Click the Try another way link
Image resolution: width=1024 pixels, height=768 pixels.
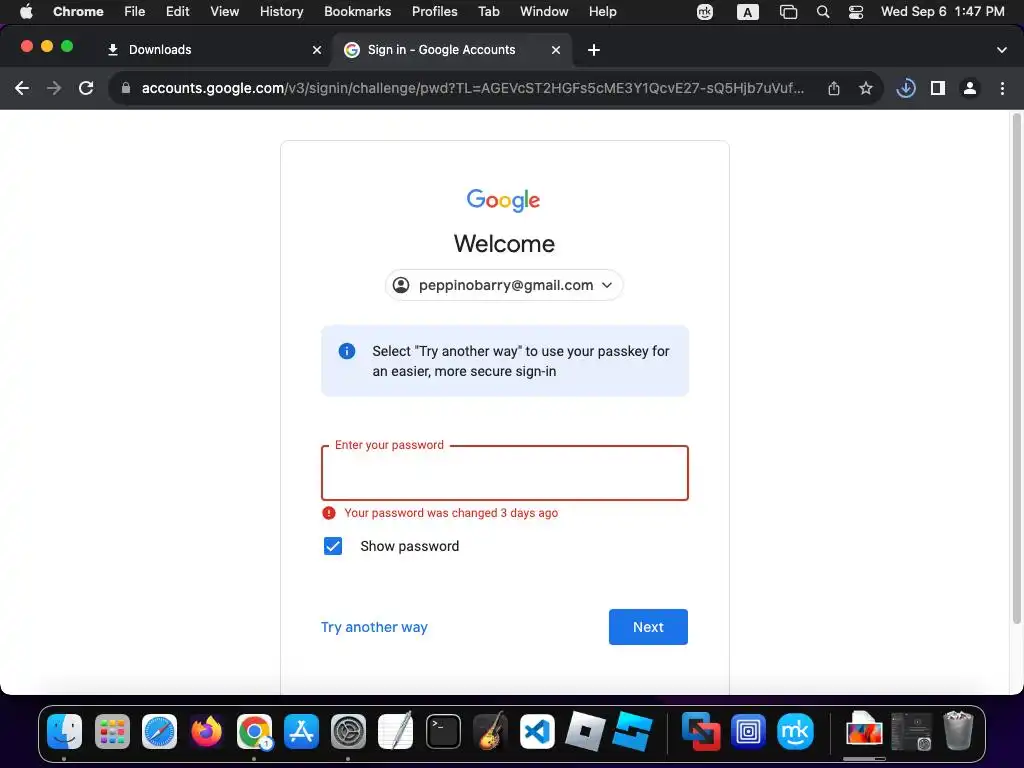(374, 627)
